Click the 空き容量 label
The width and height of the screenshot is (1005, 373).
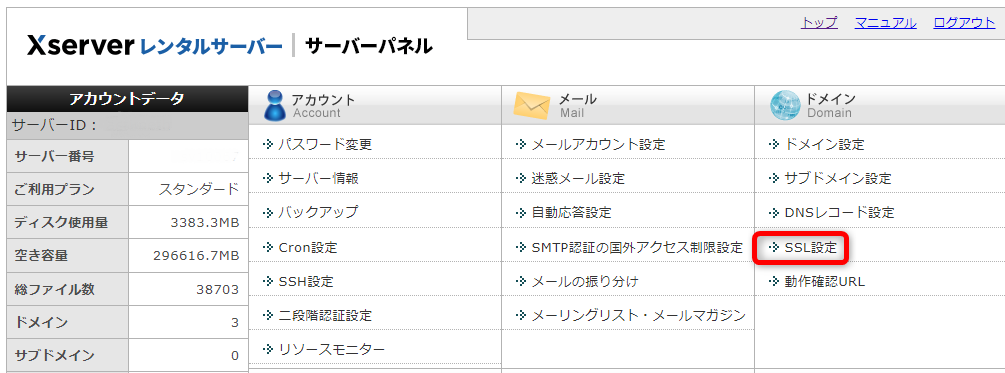click(41, 256)
